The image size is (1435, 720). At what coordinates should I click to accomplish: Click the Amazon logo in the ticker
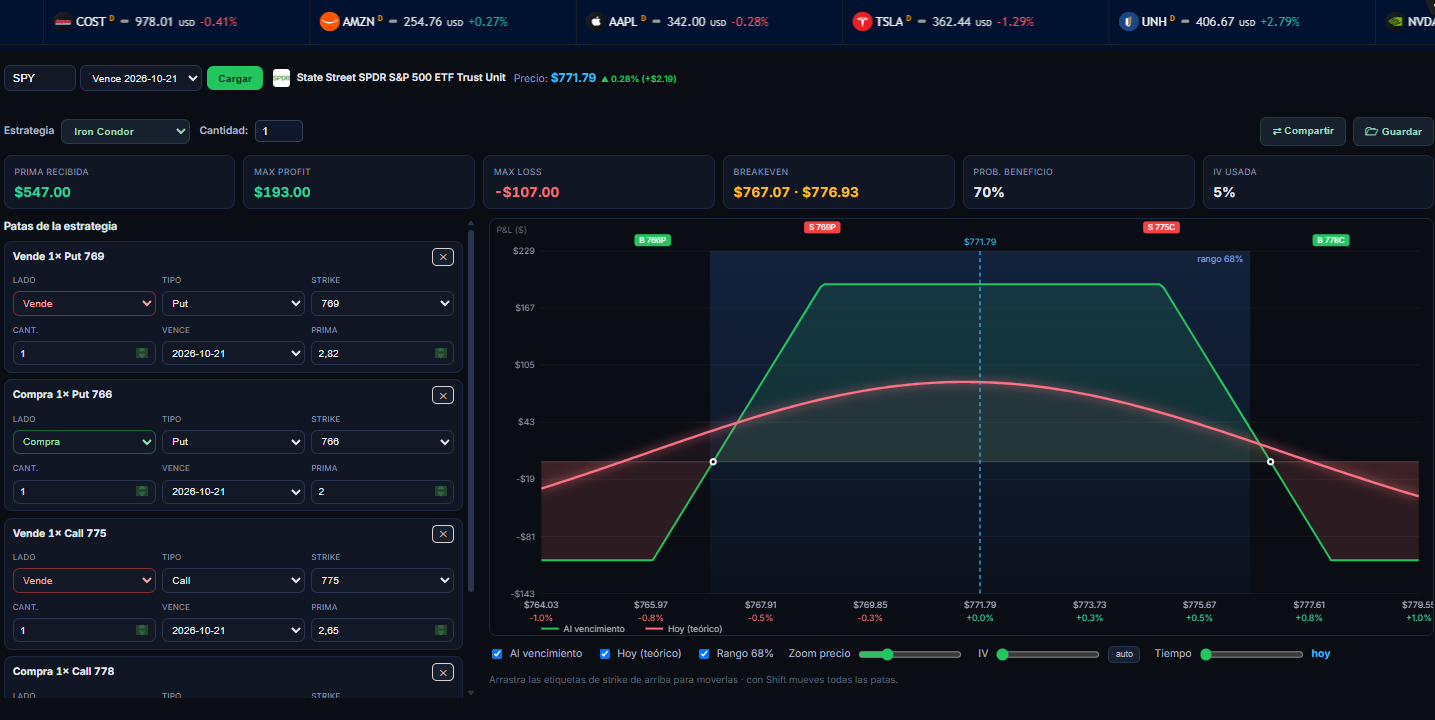click(x=329, y=21)
